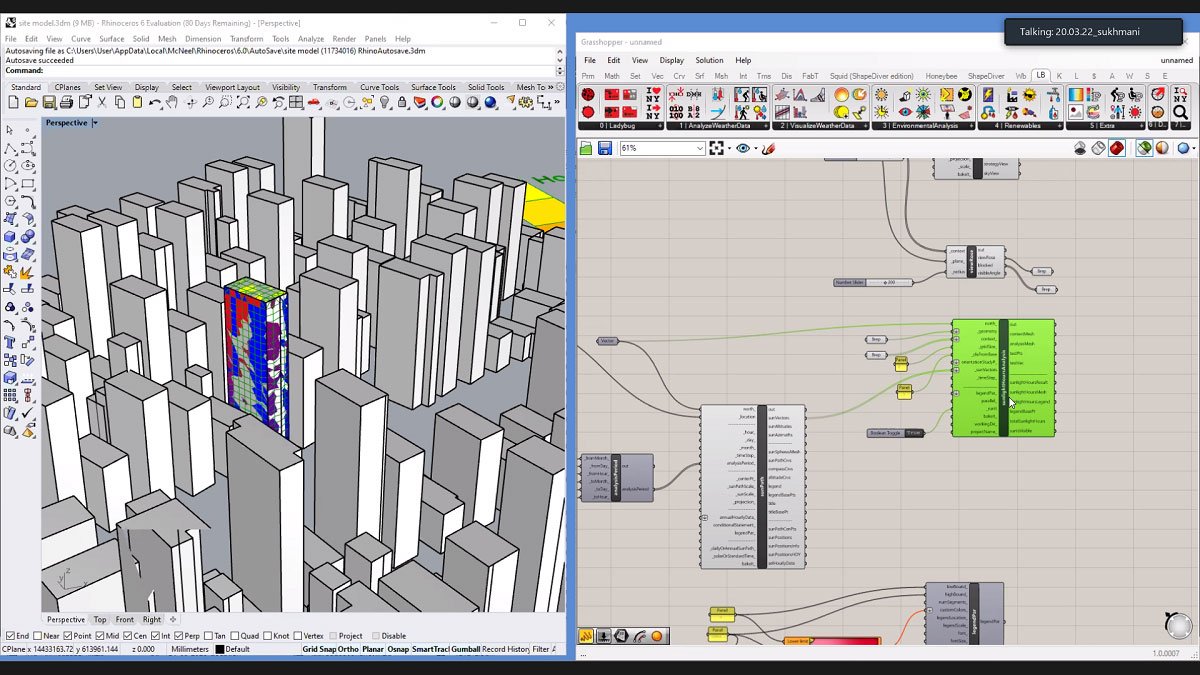Check the Quad osnap checkbox
Screen dimensions: 1200x675
(x=234, y=636)
